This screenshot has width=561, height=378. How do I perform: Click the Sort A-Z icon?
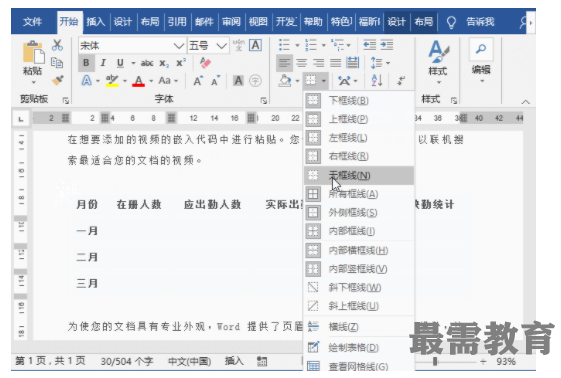tap(377, 80)
